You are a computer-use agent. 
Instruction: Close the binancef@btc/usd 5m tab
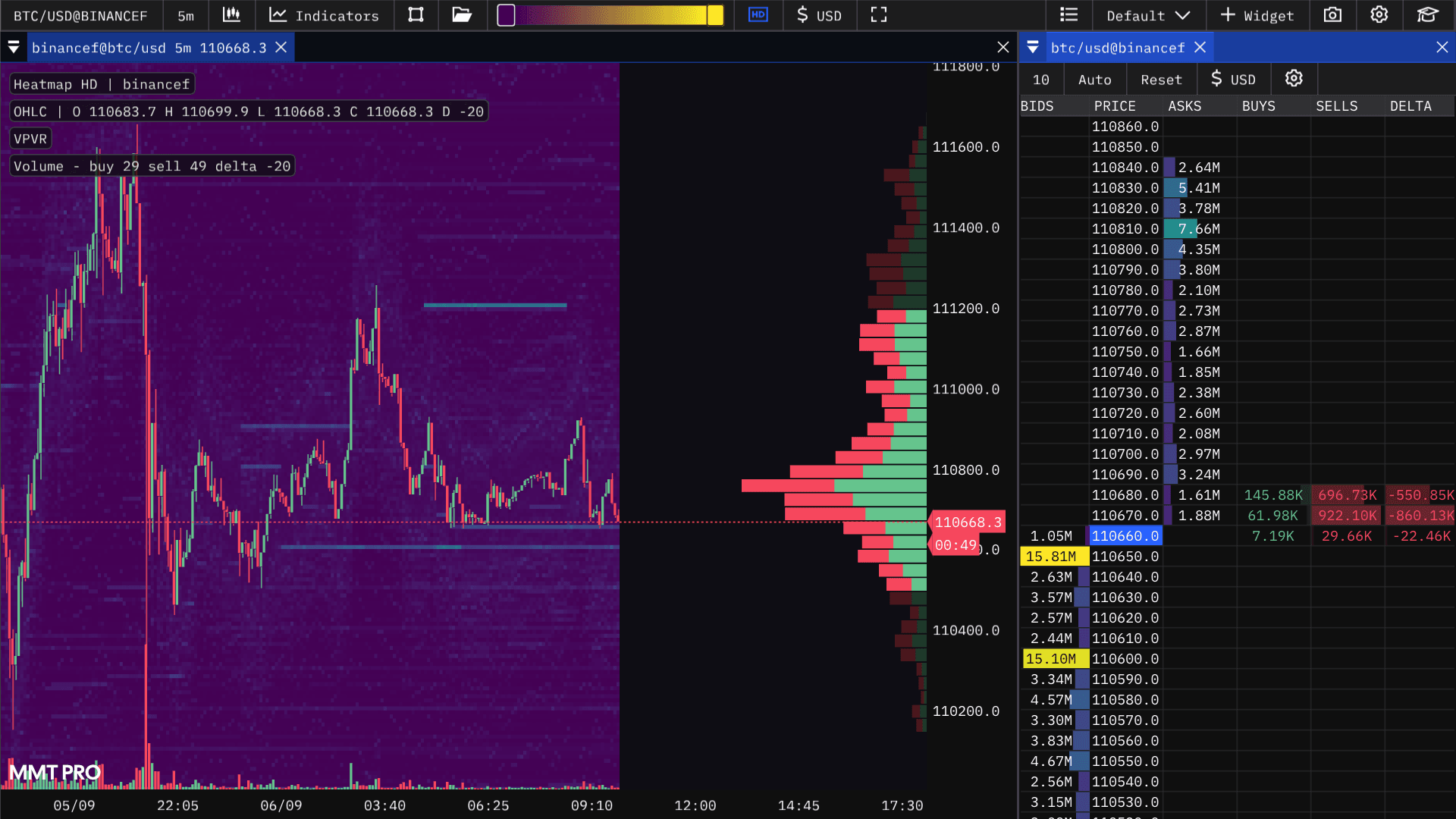click(281, 48)
